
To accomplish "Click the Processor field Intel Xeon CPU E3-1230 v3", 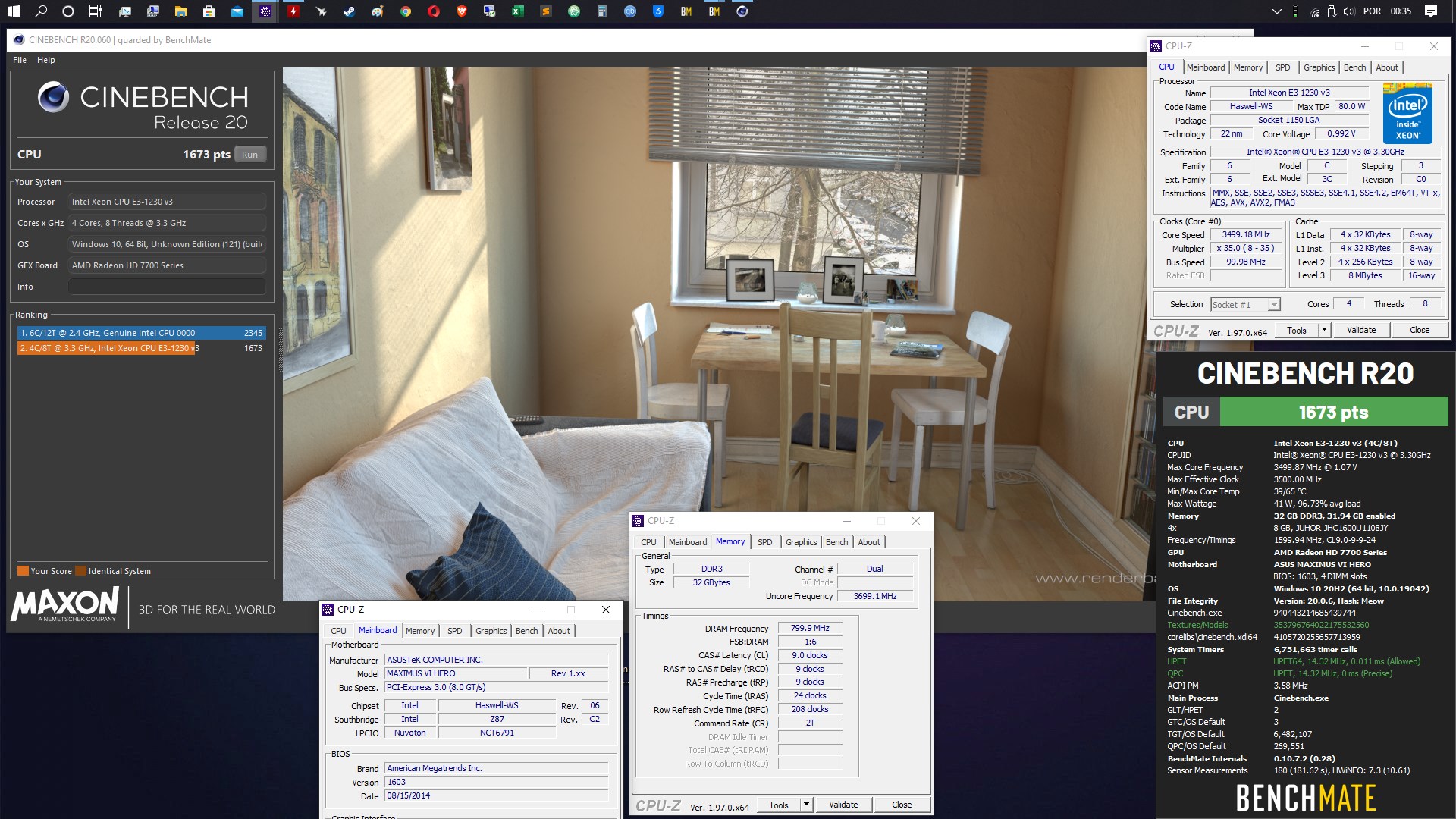I will point(167,202).
